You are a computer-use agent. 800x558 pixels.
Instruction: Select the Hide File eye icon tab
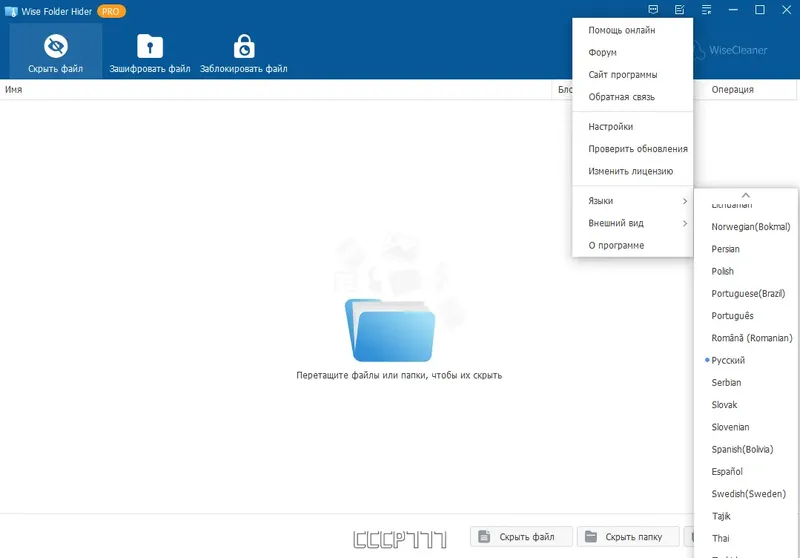tap(56, 47)
